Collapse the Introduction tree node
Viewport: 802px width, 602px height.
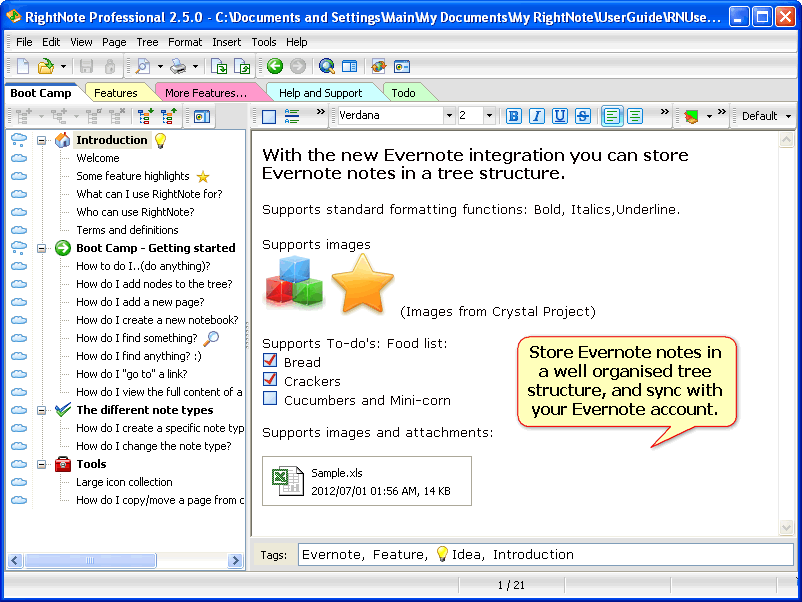pyautogui.click(x=42, y=140)
